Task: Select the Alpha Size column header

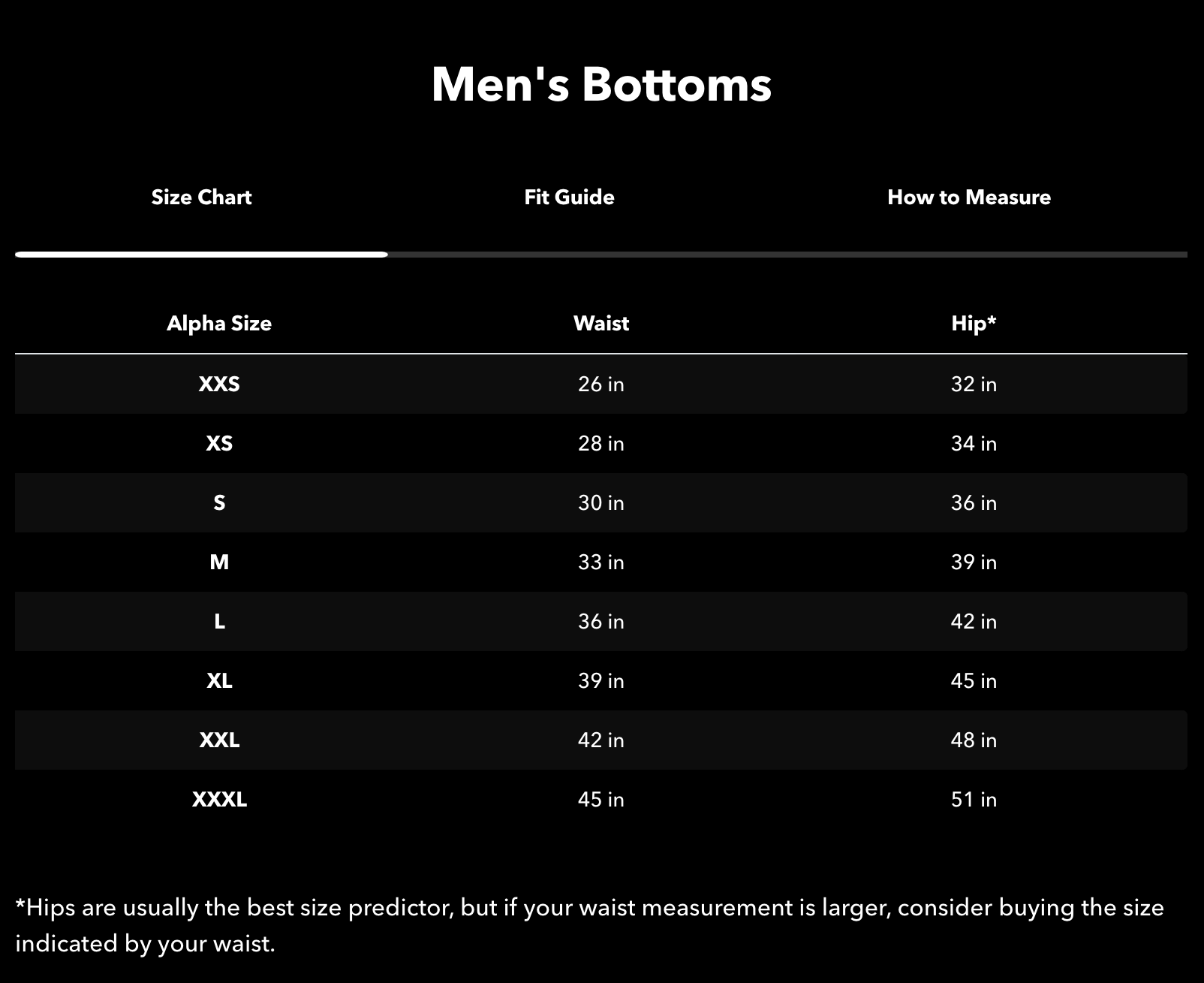Action: (x=219, y=323)
